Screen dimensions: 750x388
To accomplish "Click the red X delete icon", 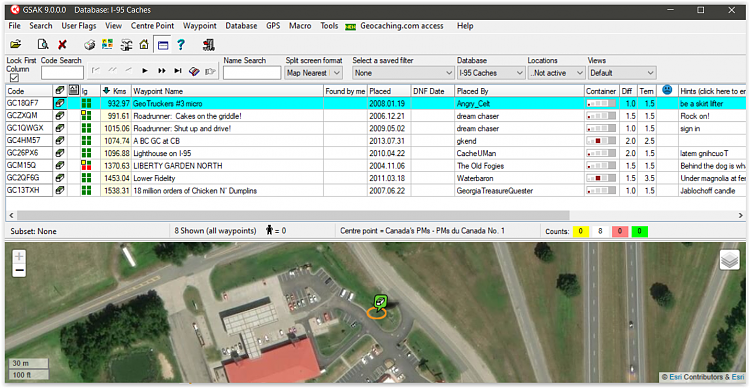I will (x=62, y=45).
